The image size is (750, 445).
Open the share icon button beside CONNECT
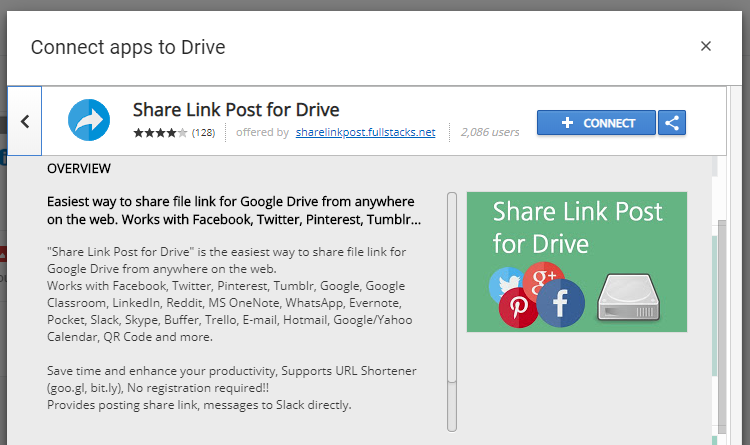pos(672,123)
